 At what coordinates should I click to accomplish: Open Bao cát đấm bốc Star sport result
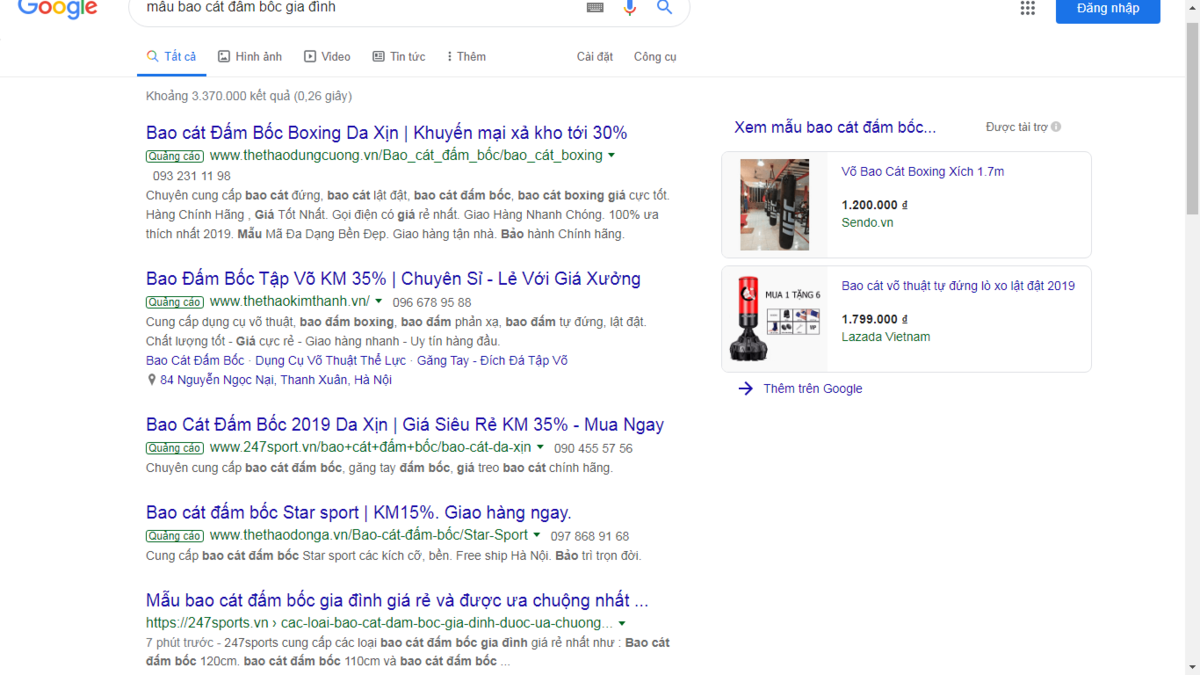358,513
